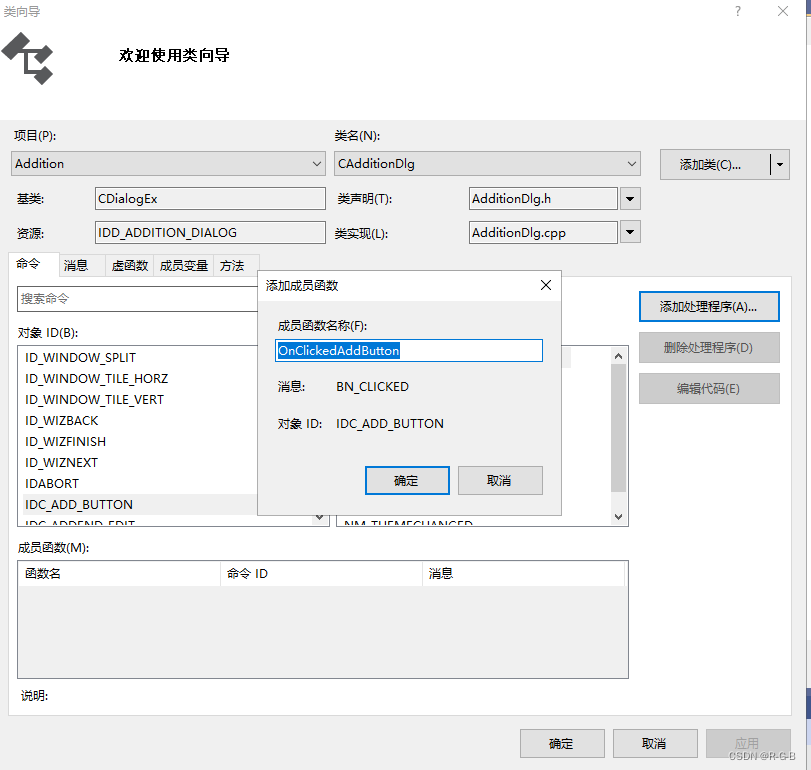Click the 资源 IDD_ADDITION_DIALOG field
Viewport: 811px width, 770px height.
tap(210, 232)
